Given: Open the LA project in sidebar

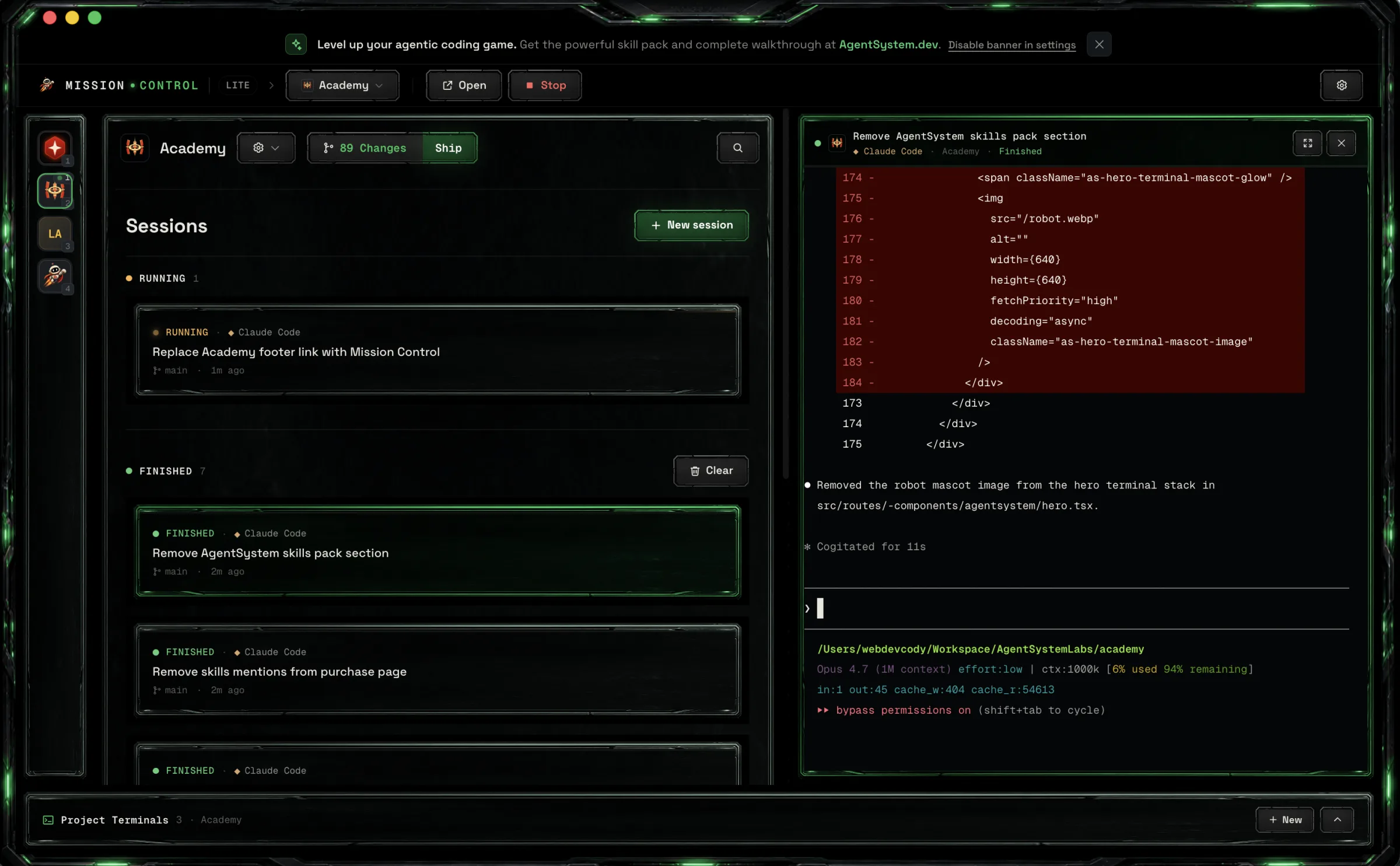Looking at the screenshot, I should click(x=55, y=233).
